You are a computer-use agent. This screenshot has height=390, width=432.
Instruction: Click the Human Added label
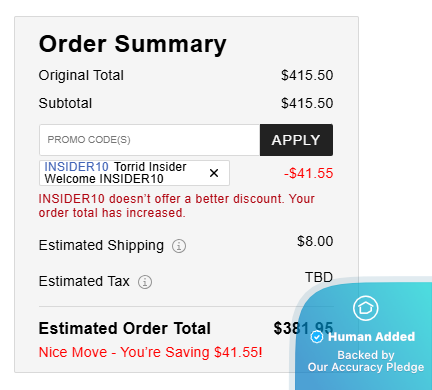pyautogui.click(x=371, y=337)
